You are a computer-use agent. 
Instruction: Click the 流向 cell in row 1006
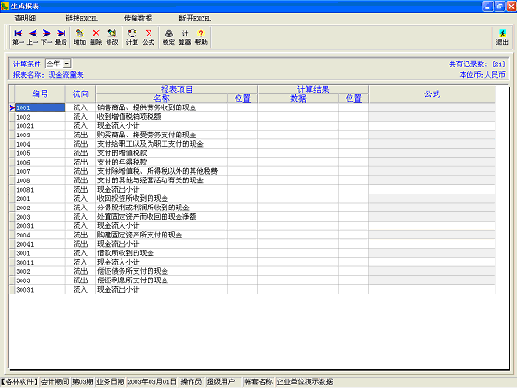tap(80, 162)
